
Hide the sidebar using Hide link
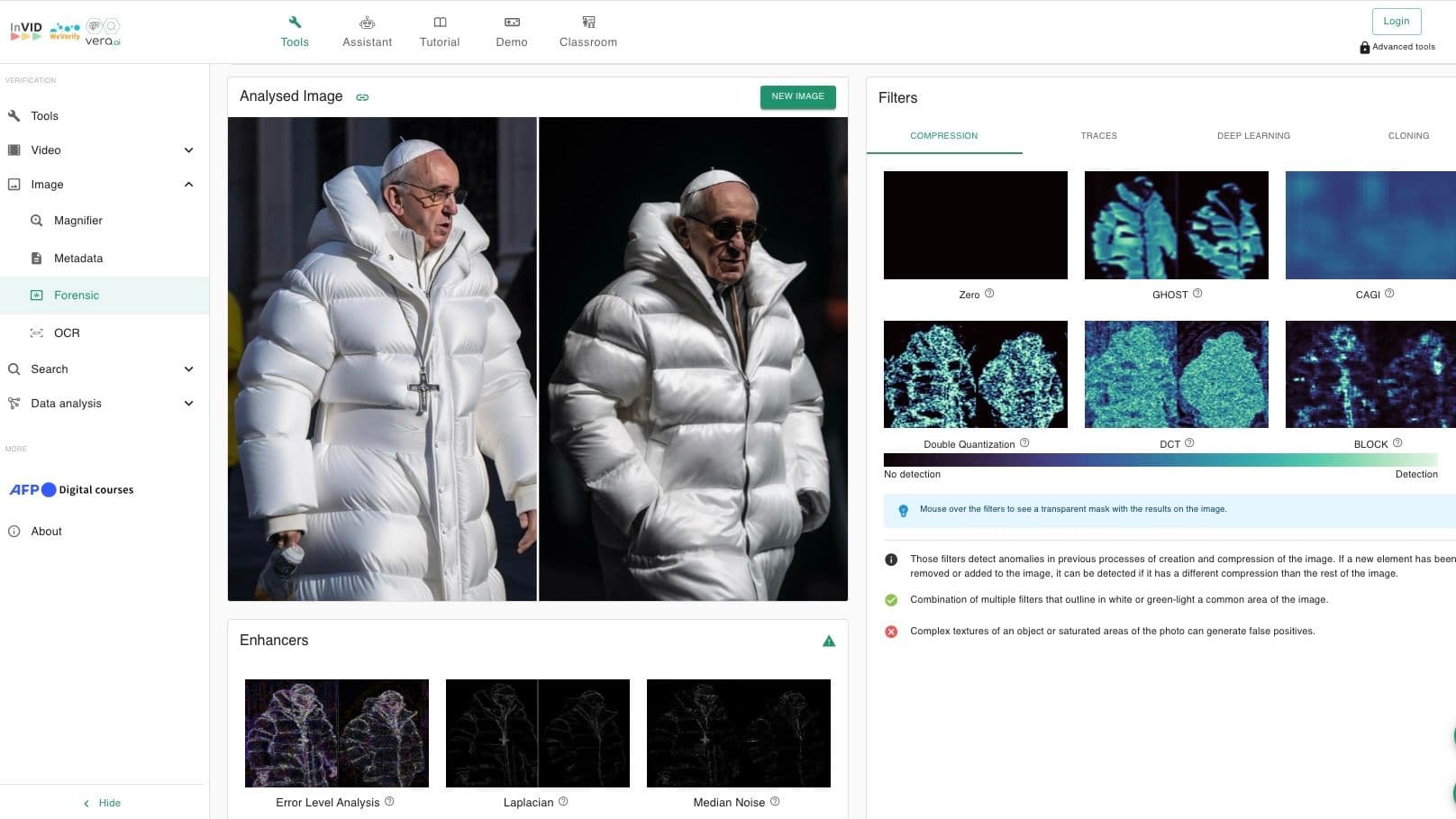(103, 803)
